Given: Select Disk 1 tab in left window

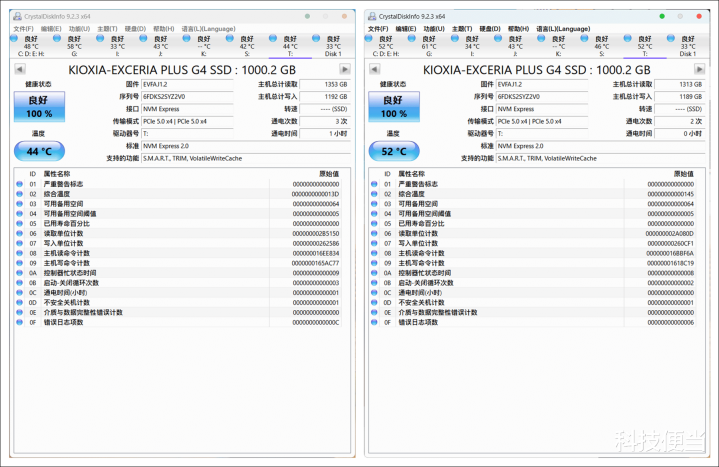Looking at the screenshot, I should click(333, 46).
